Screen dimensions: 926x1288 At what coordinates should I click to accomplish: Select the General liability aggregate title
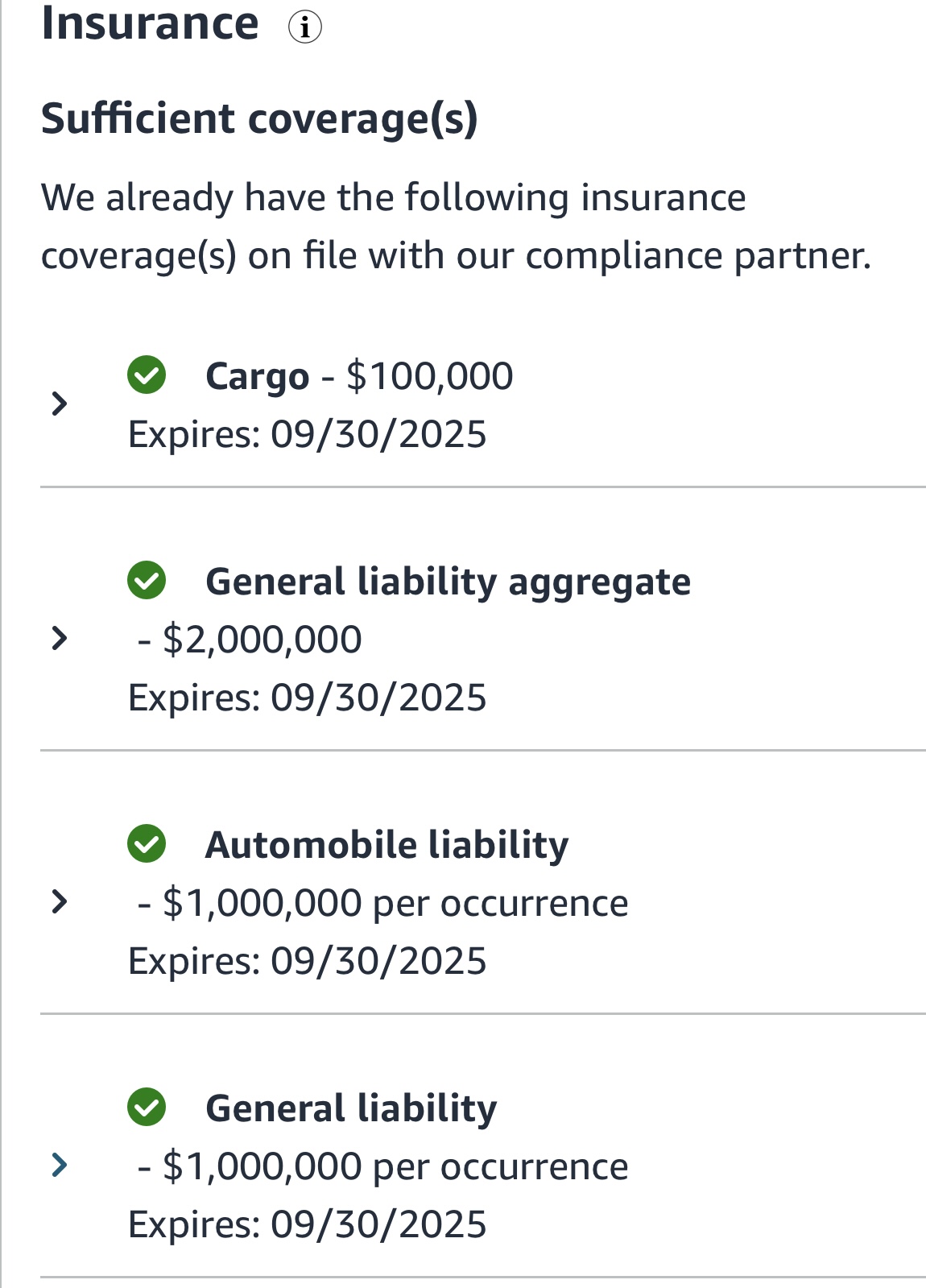coord(448,582)
